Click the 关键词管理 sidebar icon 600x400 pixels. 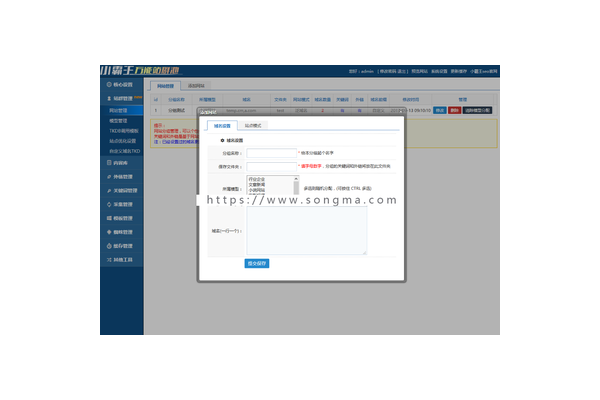point(107,190)
